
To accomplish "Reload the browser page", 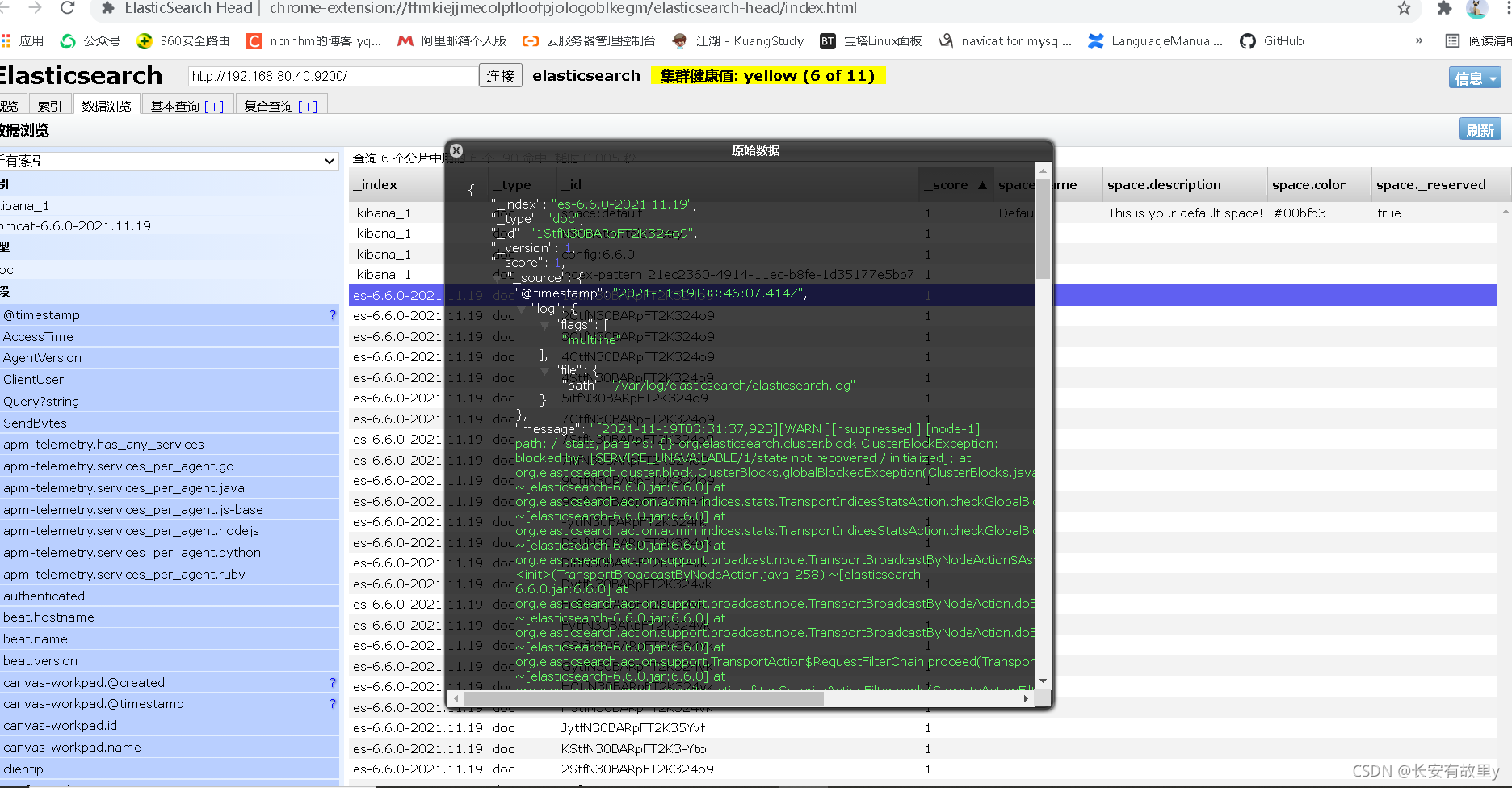I will coord(68,8).
